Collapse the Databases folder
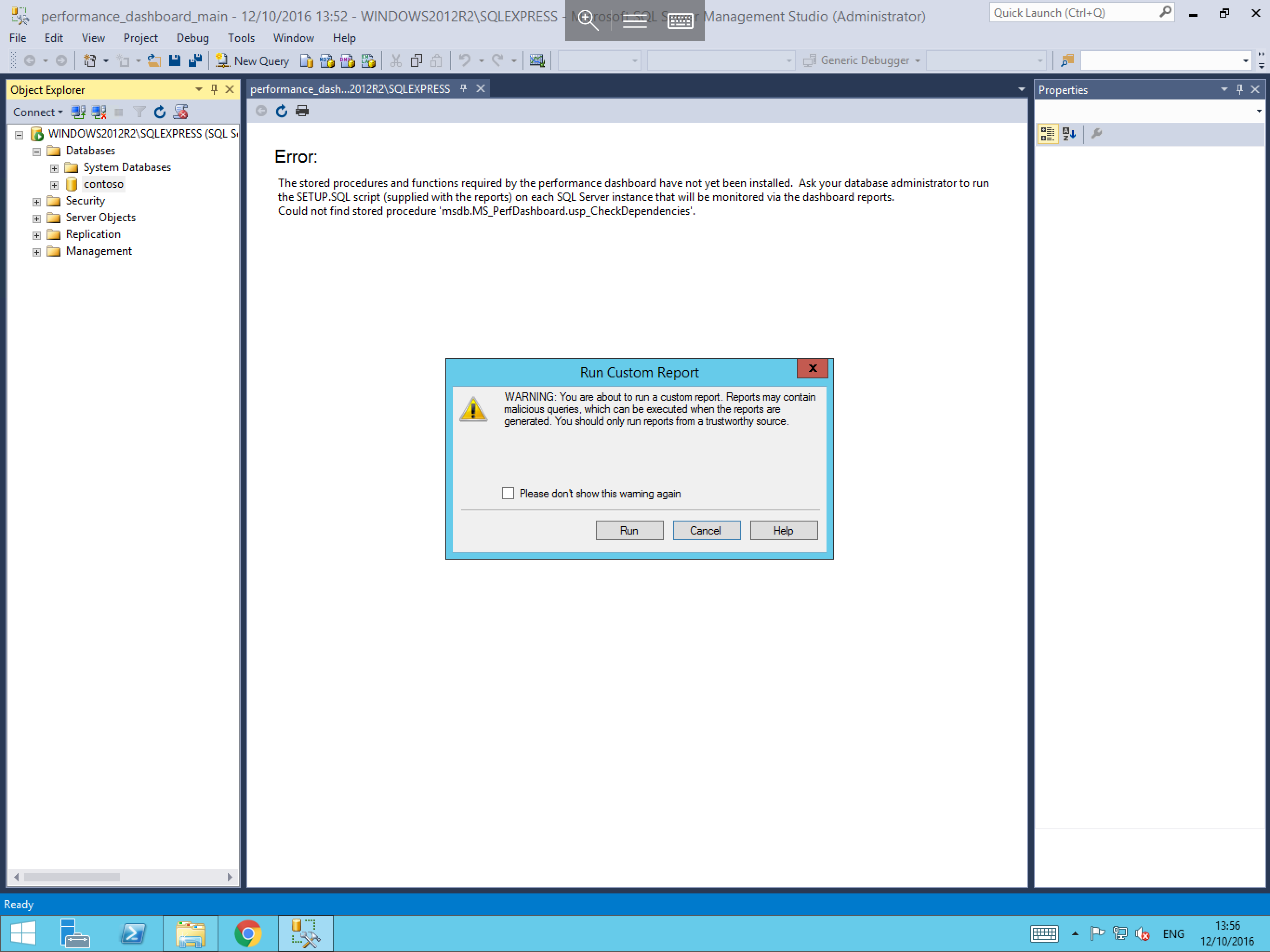1270x952 pixels. point(37,152)
